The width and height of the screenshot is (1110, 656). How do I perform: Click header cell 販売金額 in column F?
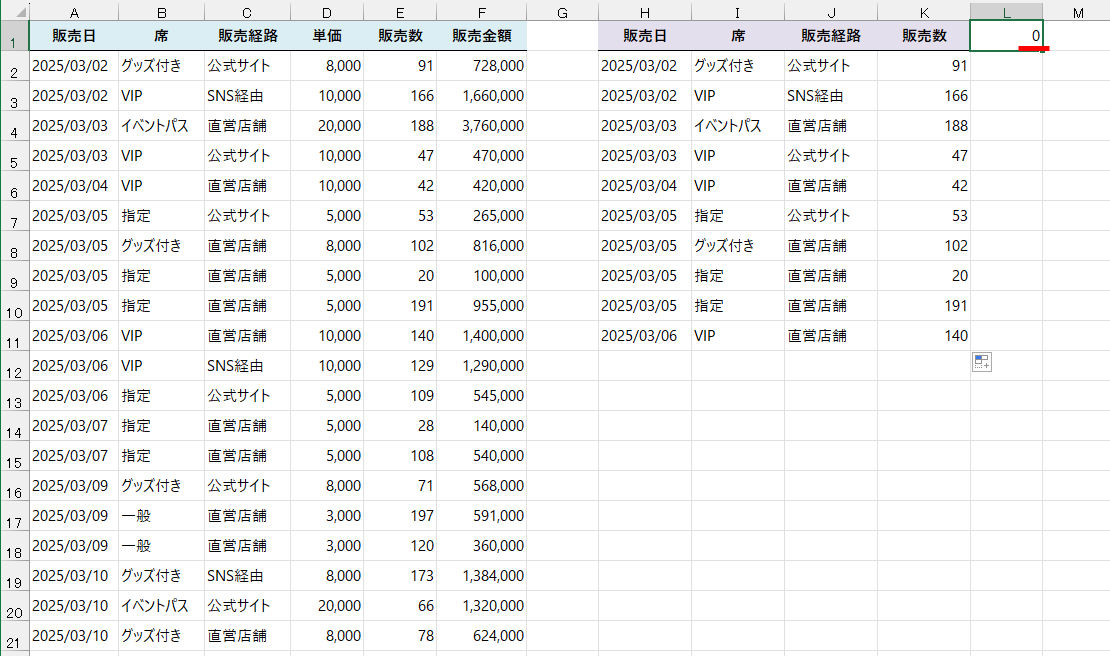point(481,36)
